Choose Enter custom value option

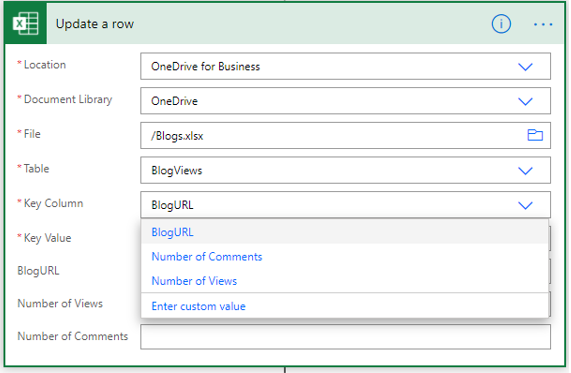[x=344, y=306]
